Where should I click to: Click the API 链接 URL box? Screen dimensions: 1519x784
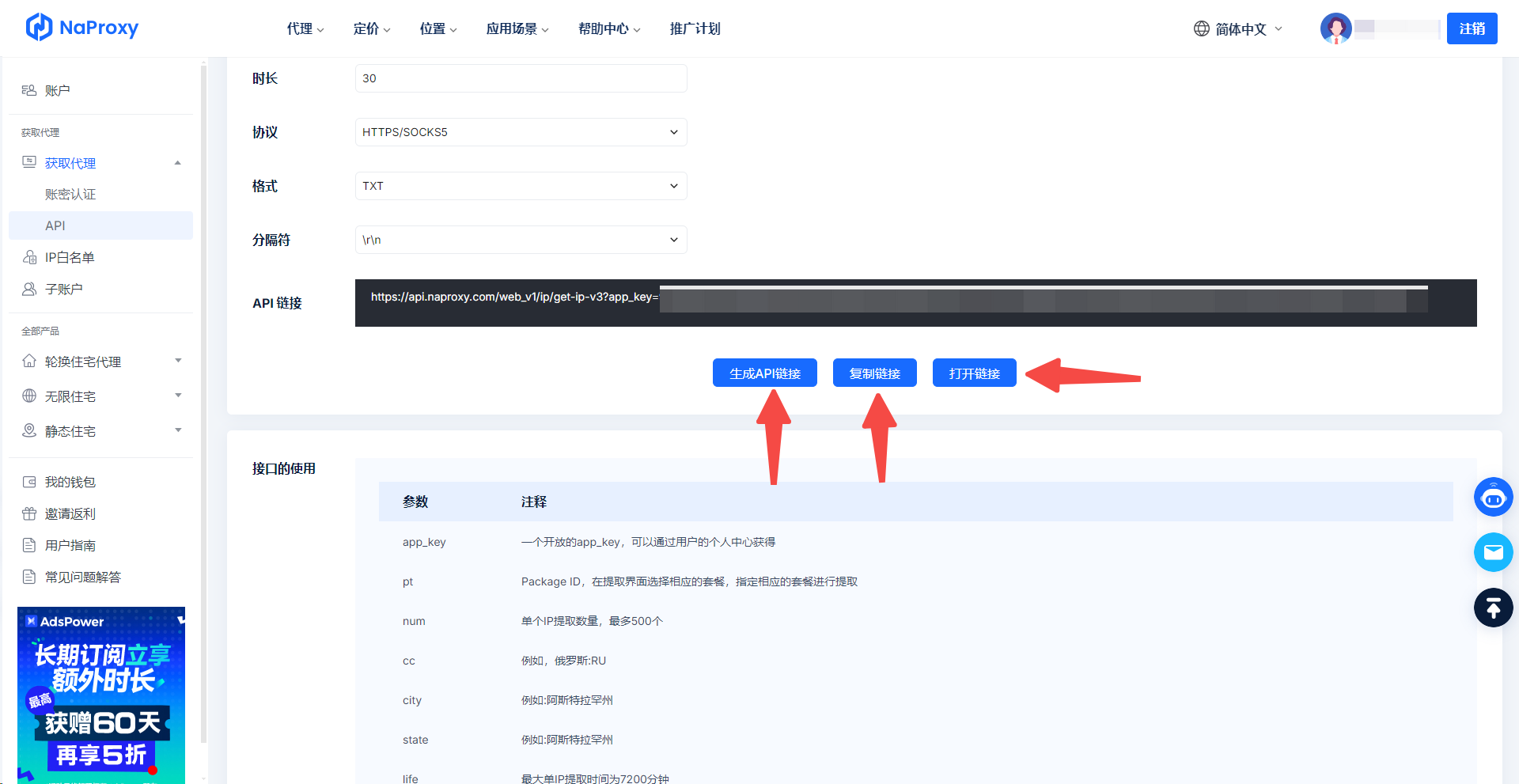tap(915, 303)
